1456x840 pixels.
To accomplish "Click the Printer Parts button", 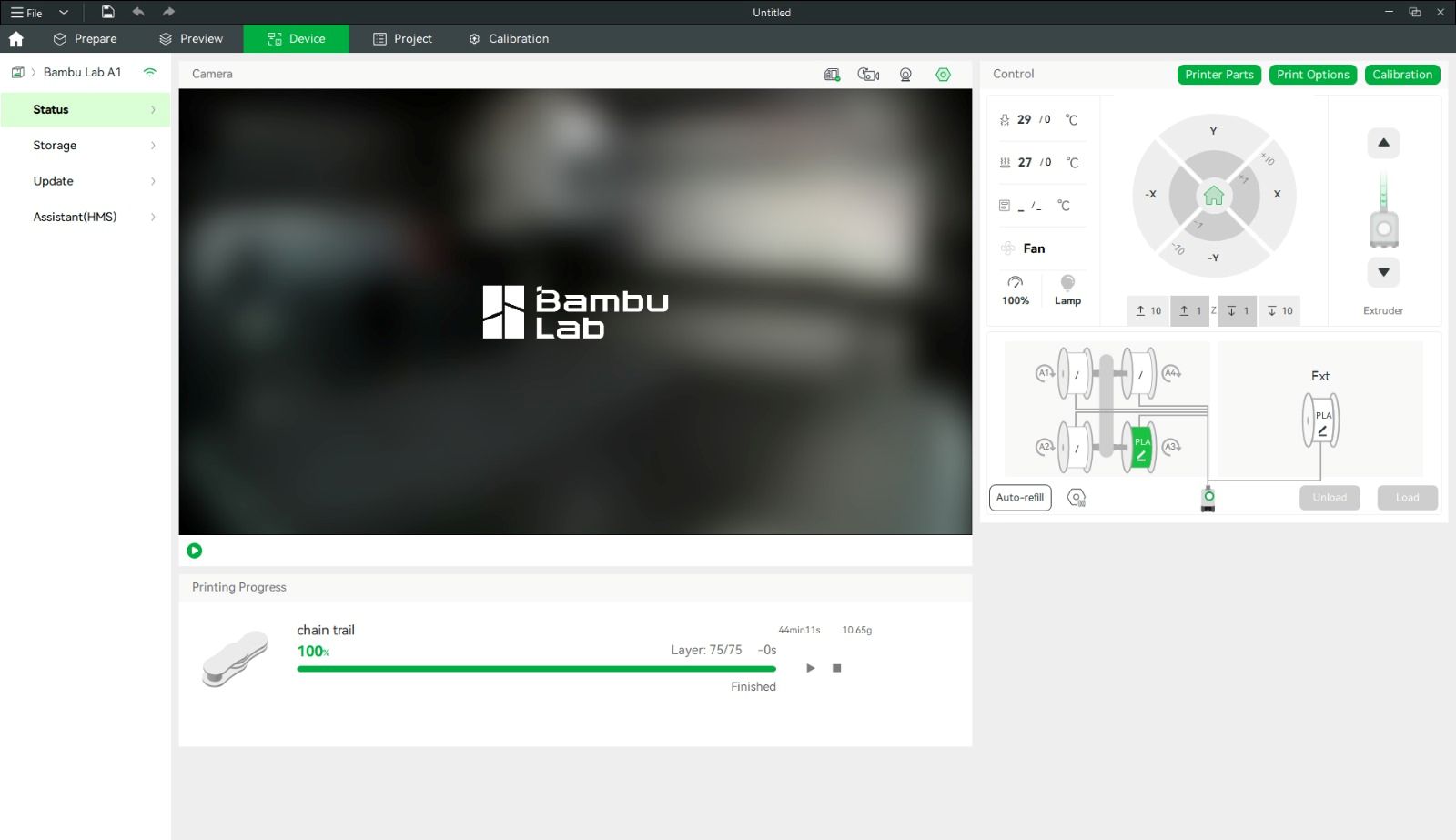I will pos(1219,75).
